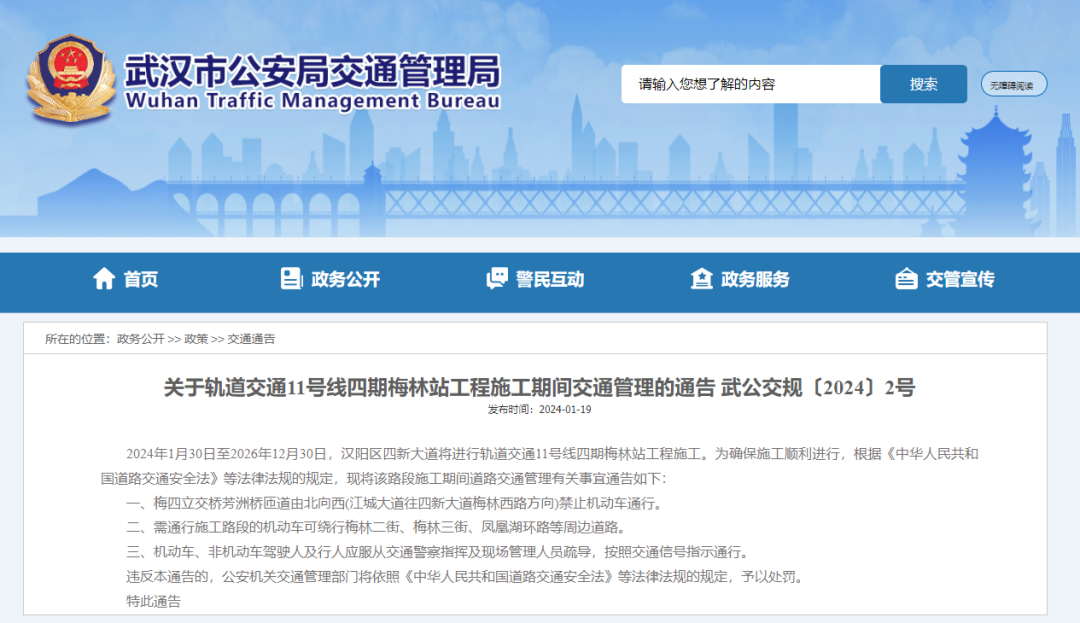Click inside the search input field
Viewport: 1080px width, 623px height.
(x=750, y=84)
